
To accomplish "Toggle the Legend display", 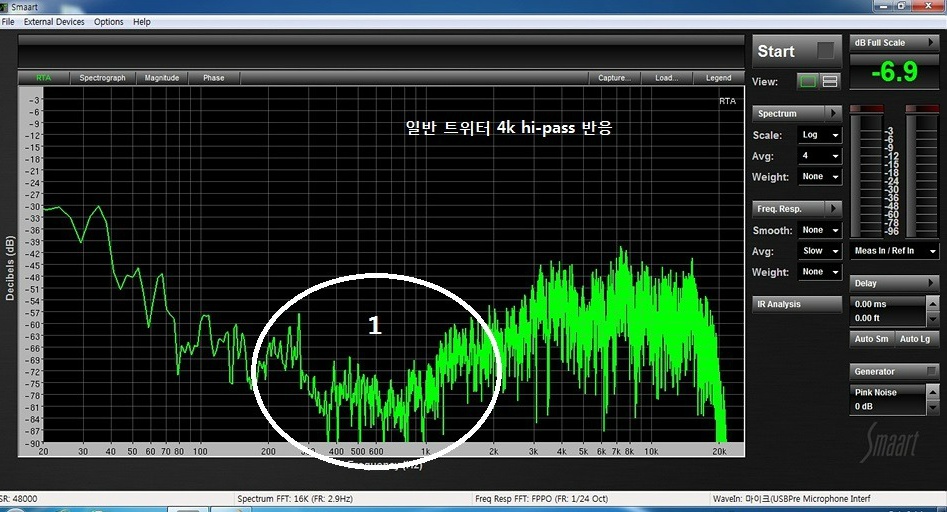I will tap(718, 78).
